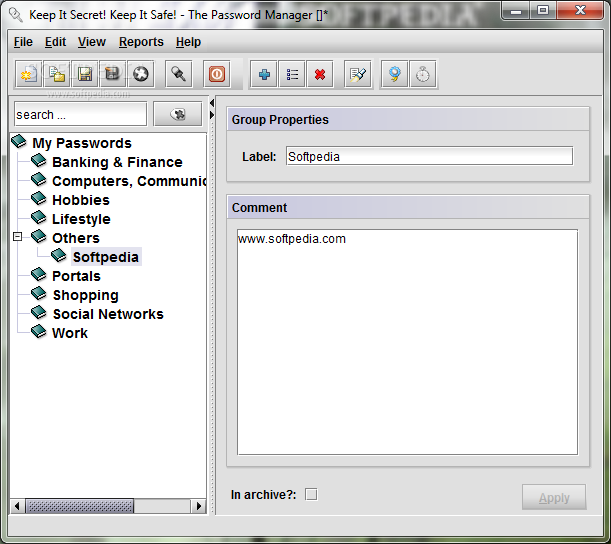Click the tree's horizontal scrollbar thumb
The width and height of the screenshot is (611, 544).
point(79,506)
